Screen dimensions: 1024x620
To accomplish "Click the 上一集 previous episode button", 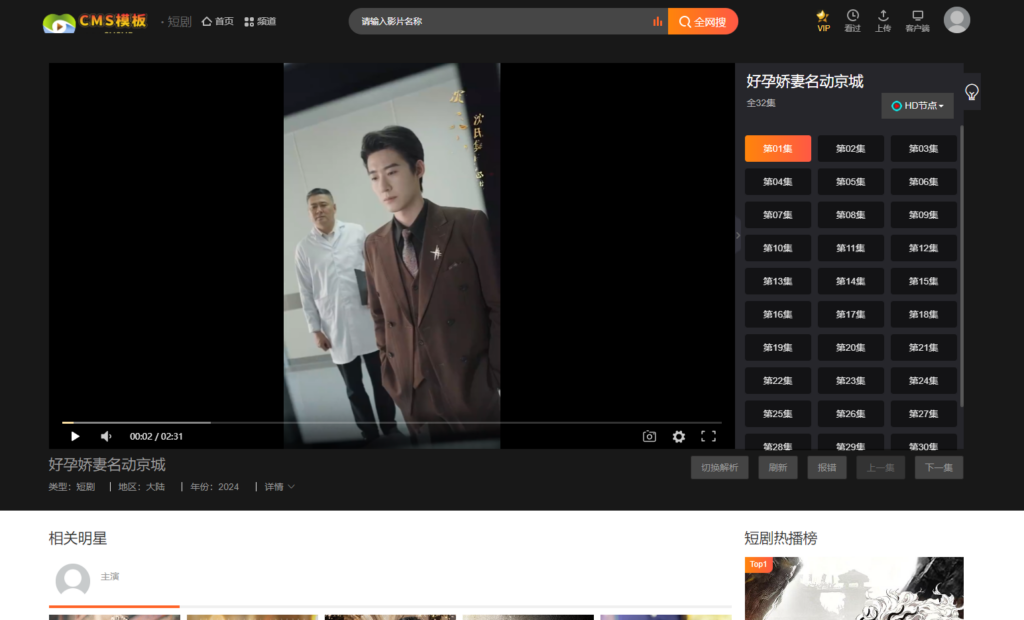I will coord(880,468).
